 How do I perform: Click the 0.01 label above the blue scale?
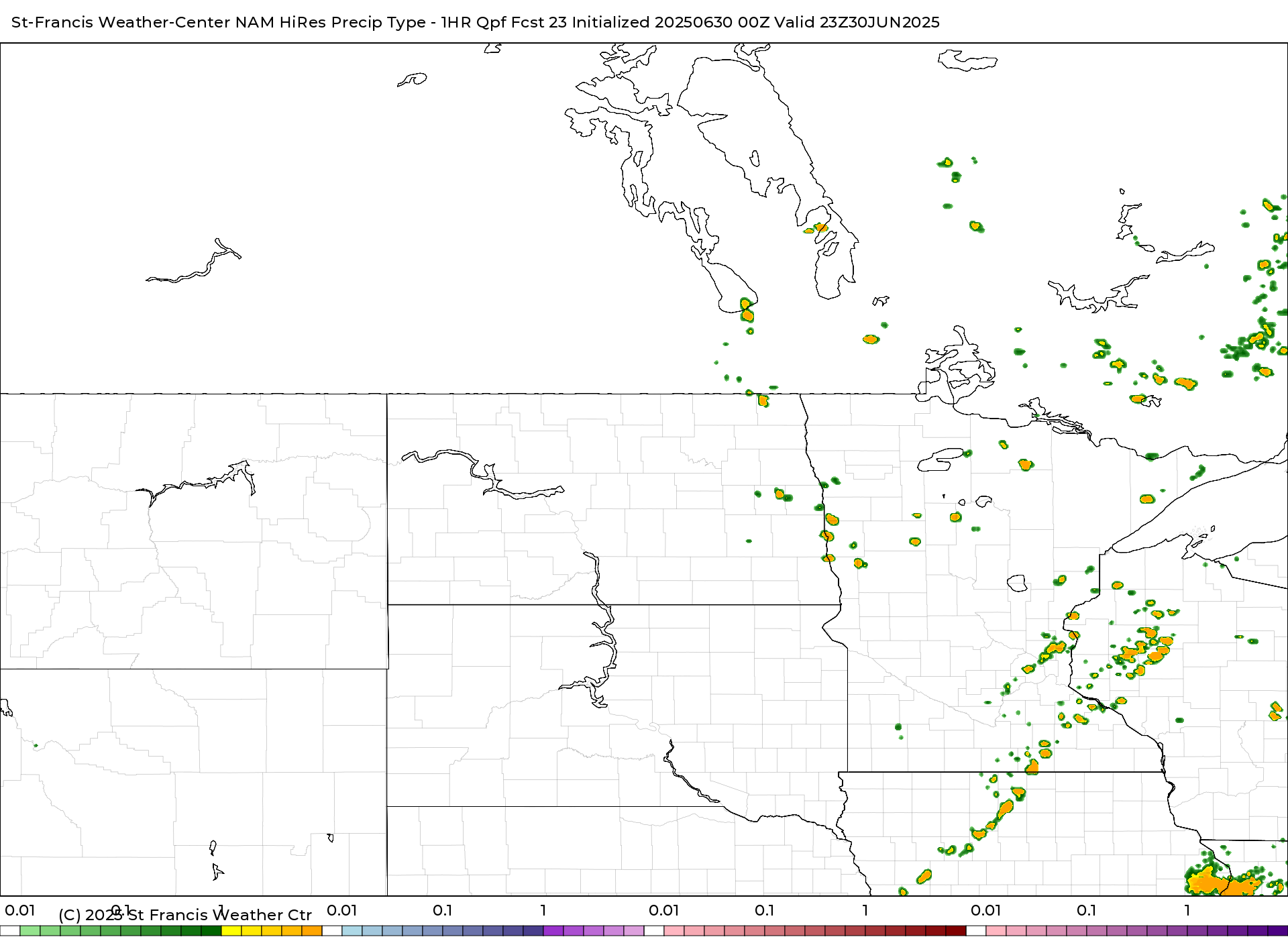coord(342,910)
